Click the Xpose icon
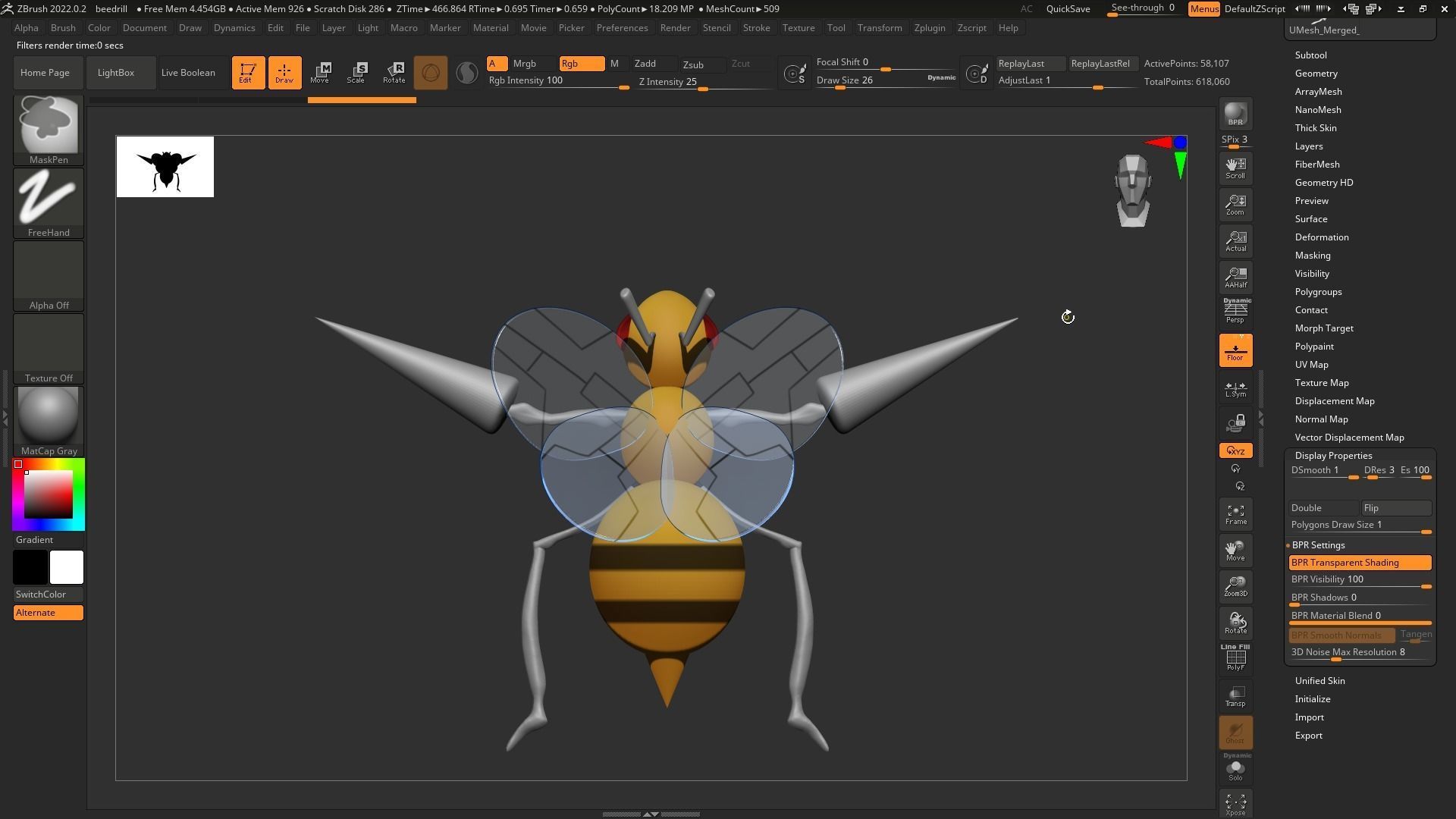Screen dimensions: 1456x819 click(x=1235, y=804)
